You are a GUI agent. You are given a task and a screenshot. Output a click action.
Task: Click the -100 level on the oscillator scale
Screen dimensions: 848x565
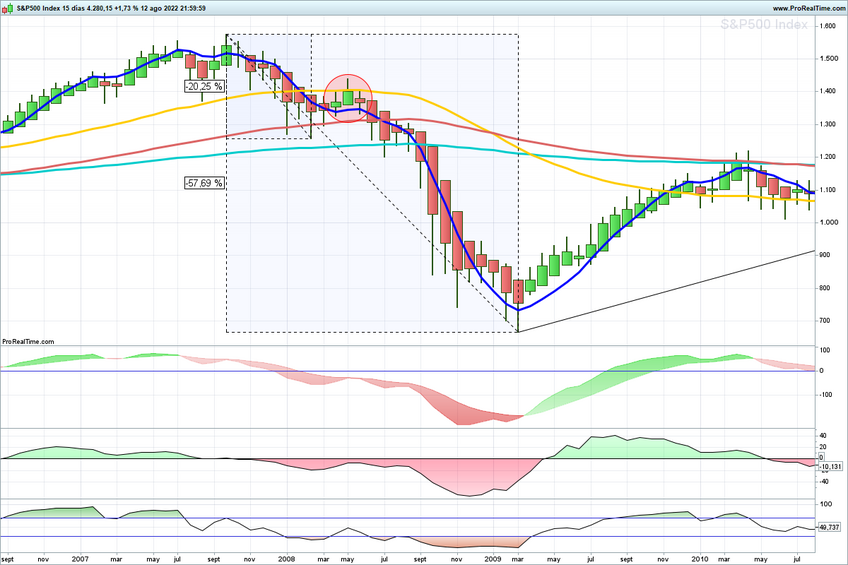pyautogui.click(x=826, y=395)
